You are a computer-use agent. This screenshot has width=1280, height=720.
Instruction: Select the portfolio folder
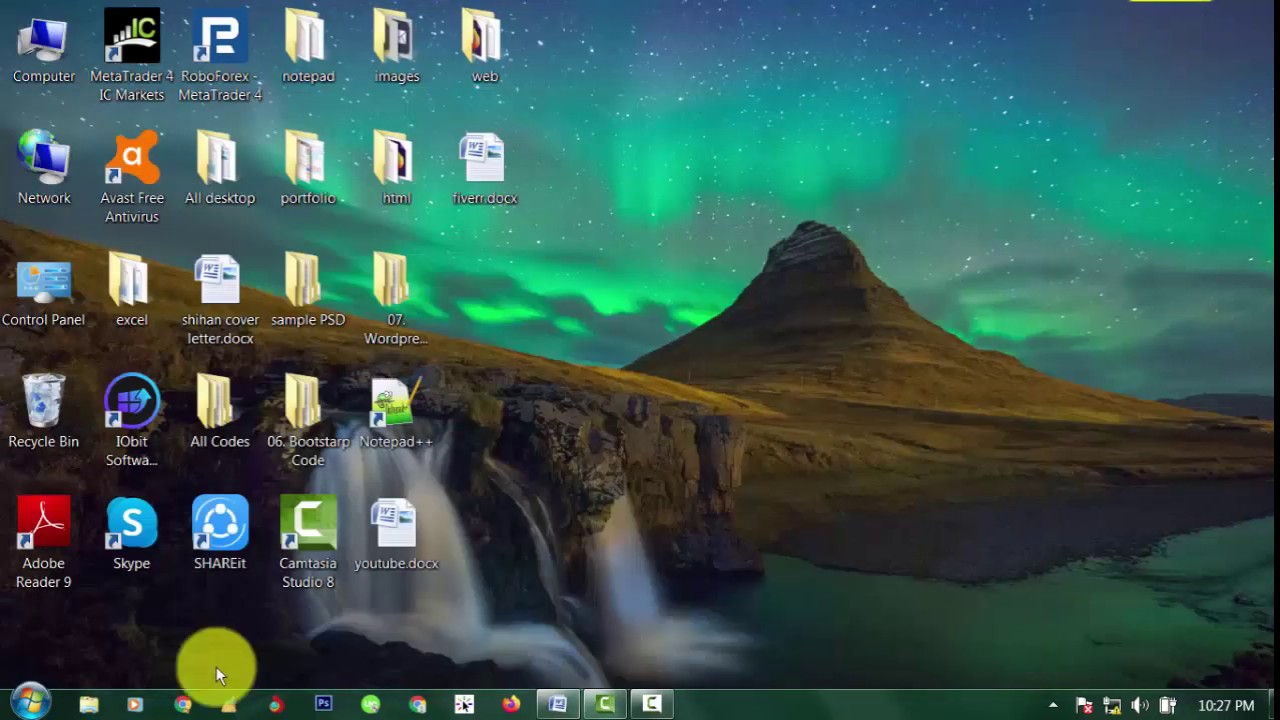(308, 168)
